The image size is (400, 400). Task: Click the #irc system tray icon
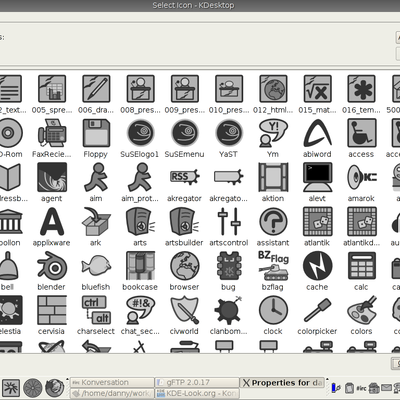point(361,388)
